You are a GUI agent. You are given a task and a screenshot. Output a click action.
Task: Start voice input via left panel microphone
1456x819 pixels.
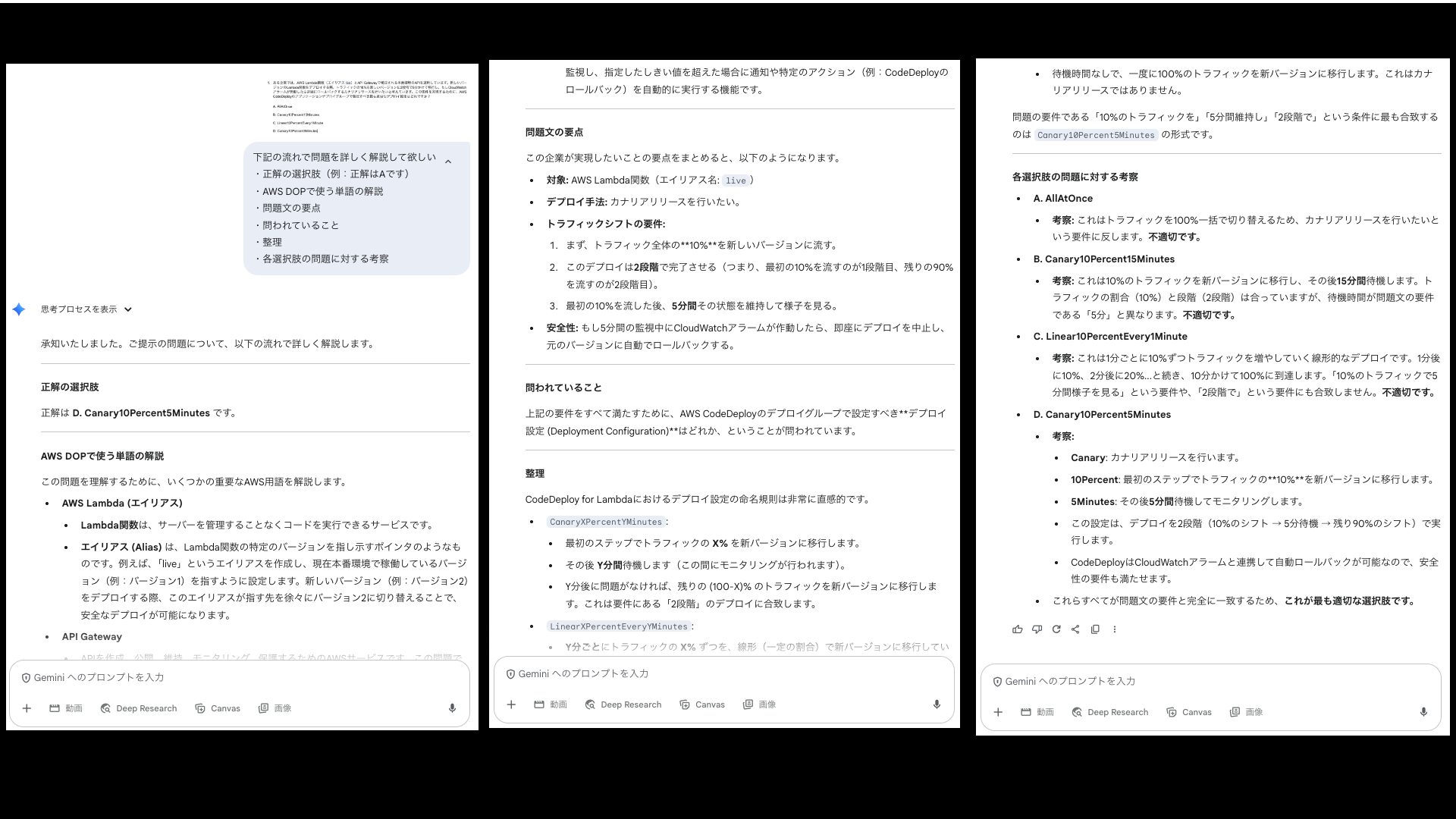tap(452, 708)
